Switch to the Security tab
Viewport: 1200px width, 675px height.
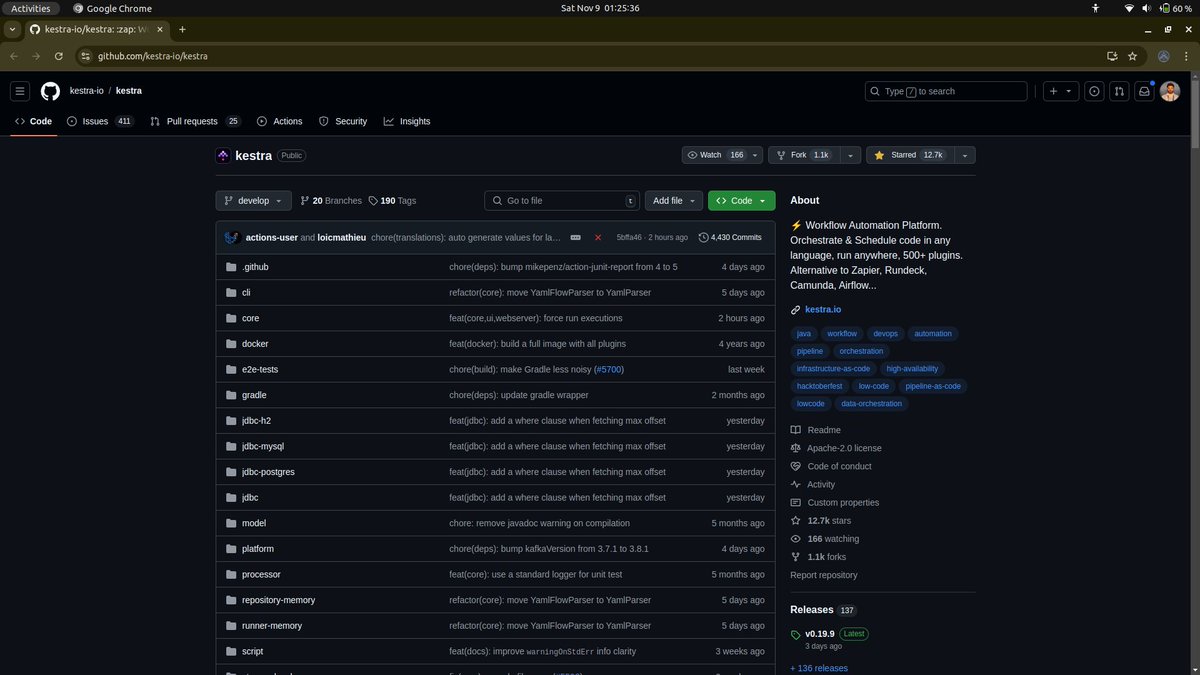343,121
